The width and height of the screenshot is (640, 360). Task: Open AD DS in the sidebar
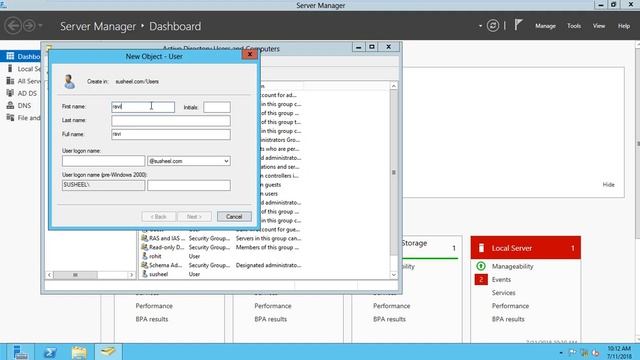coord(22,93)
